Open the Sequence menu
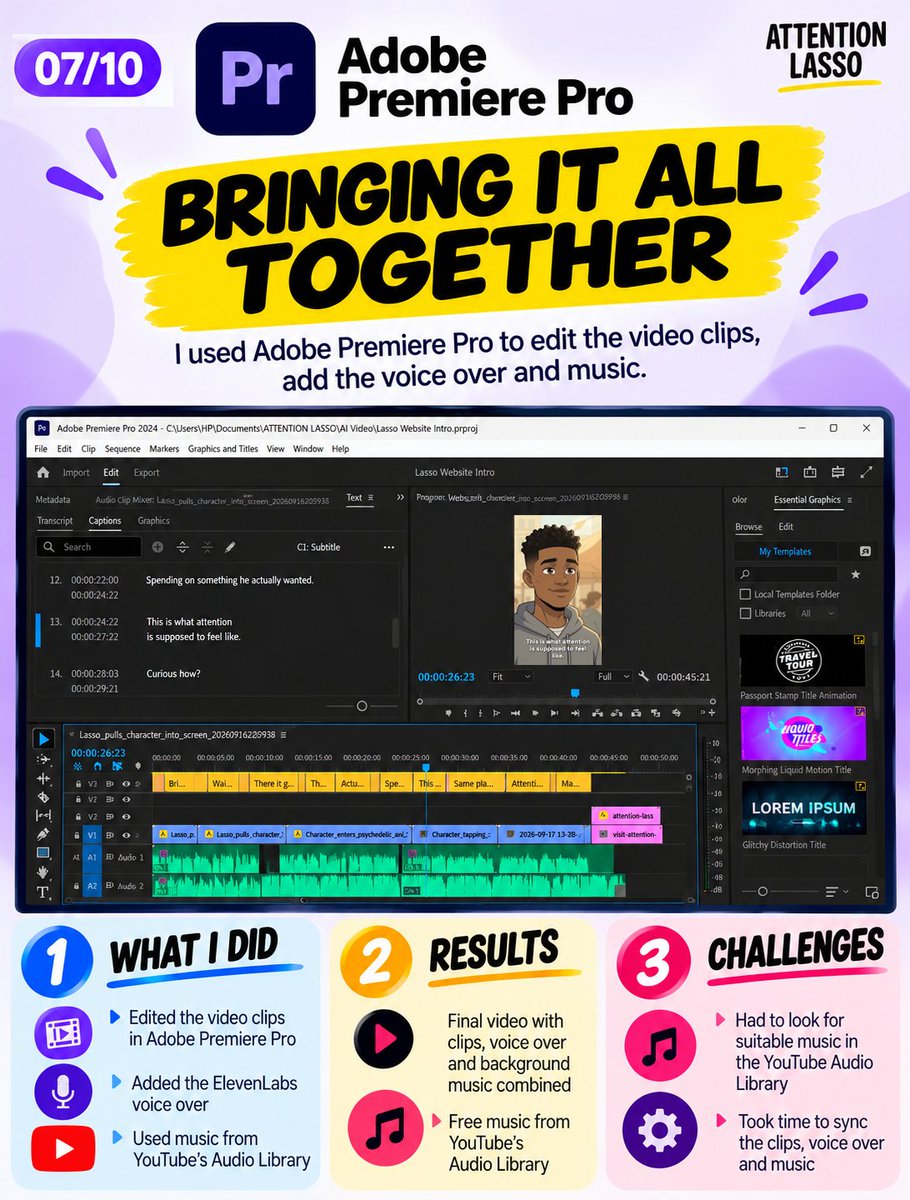Image resolution: width=910 pixels, height=1200 pixels. click(x=123, y=449)
